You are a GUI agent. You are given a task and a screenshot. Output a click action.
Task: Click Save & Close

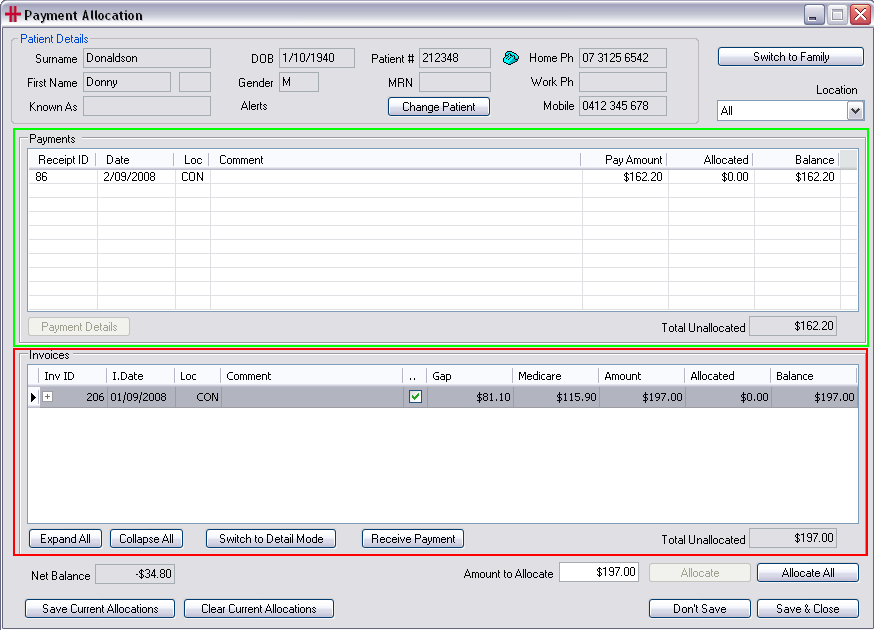(808, 608)
